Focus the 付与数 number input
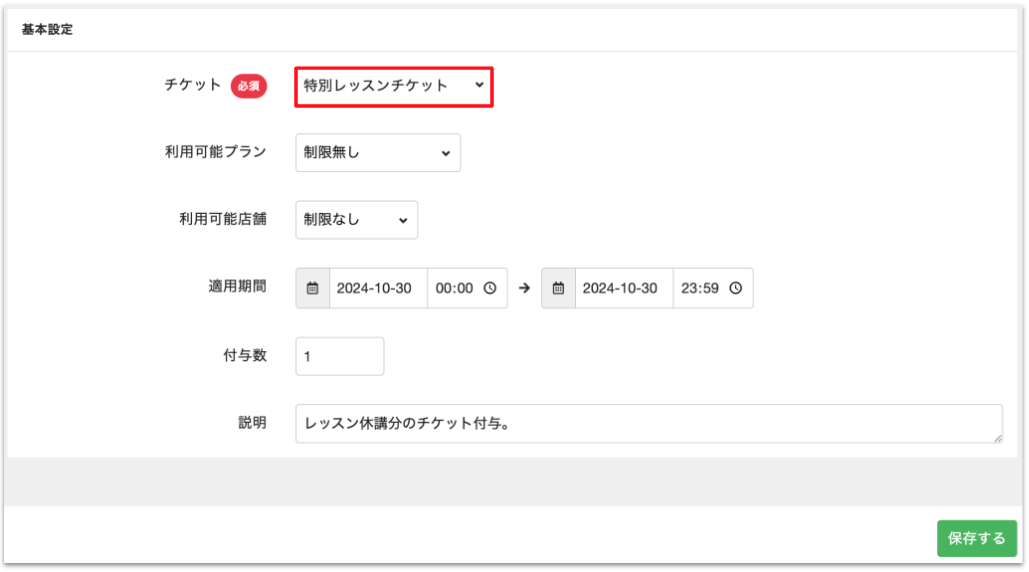 [x=340, y=356]
